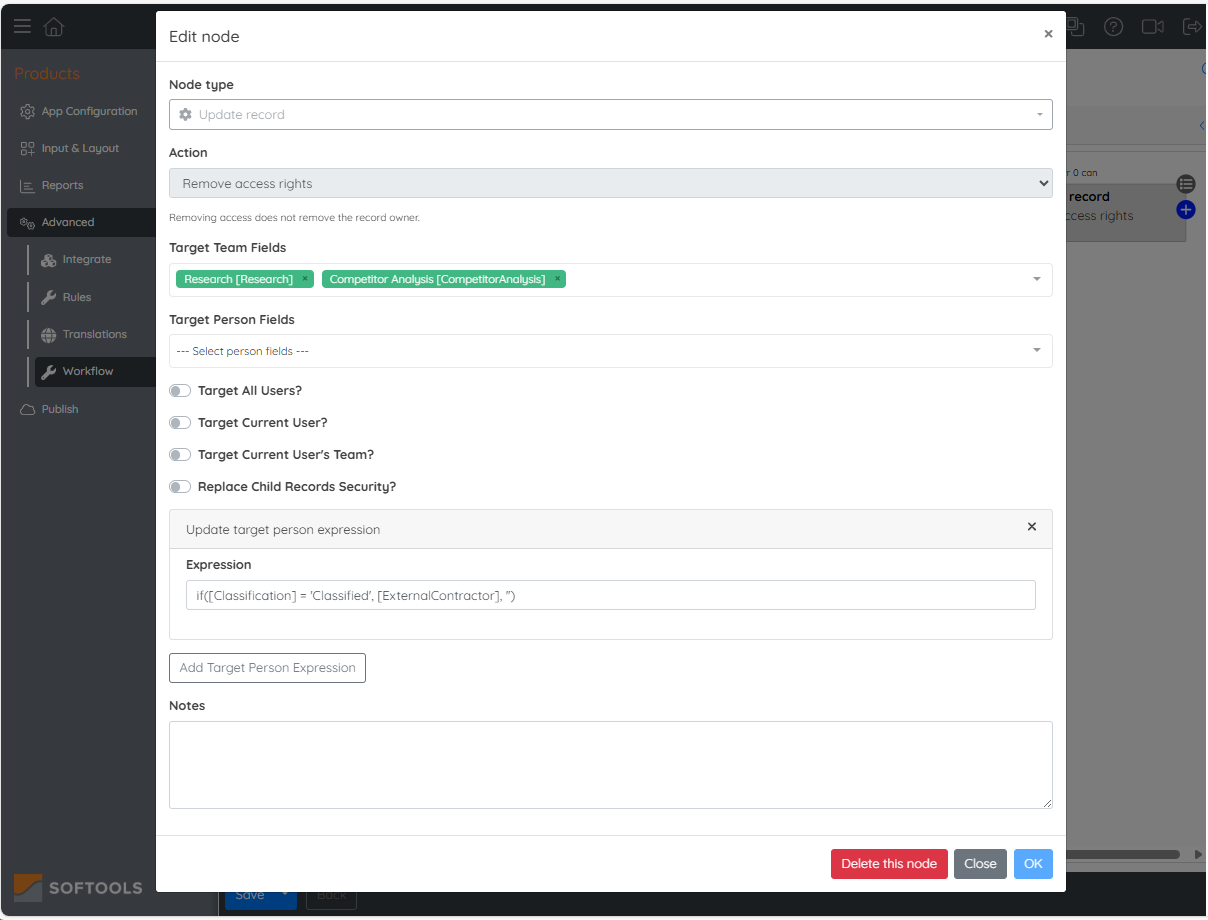Remove the Research [Research] tag
Viewport: 1208px width, 920px height.
[305, 279]
